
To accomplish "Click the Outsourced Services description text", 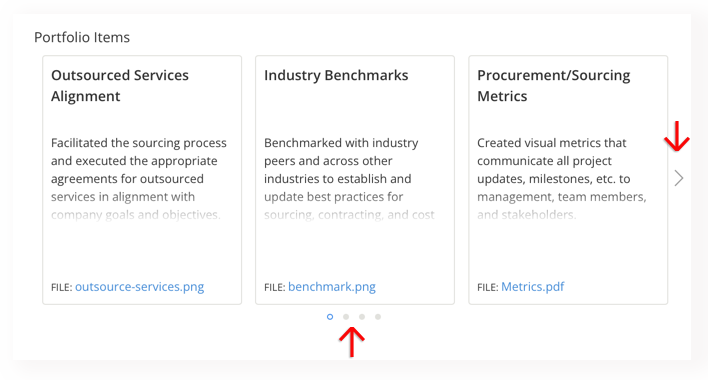I will [x=139, y=179].
